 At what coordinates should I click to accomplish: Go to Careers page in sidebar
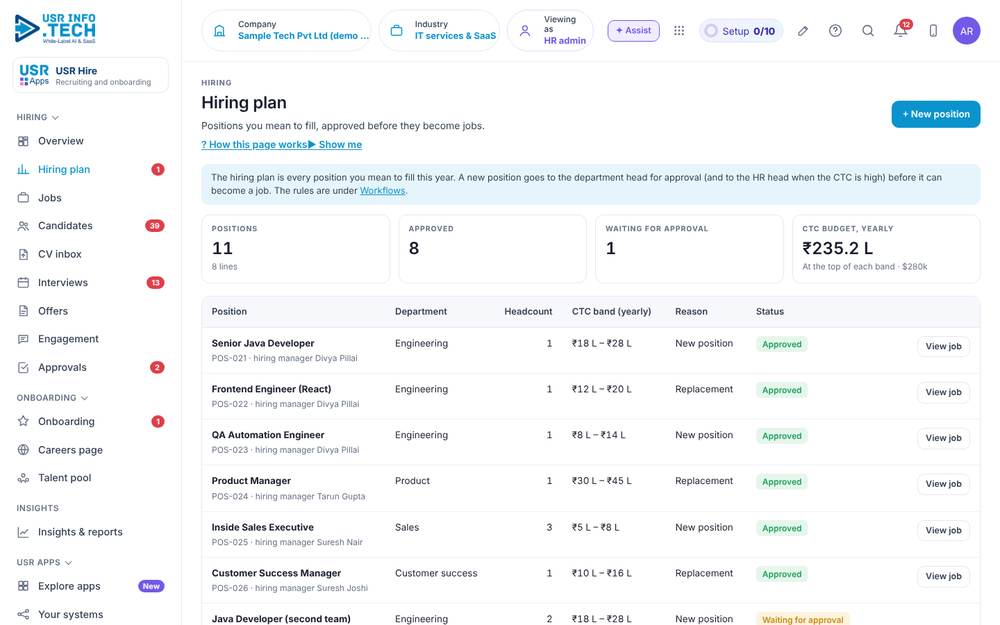[x=91, y=450]
